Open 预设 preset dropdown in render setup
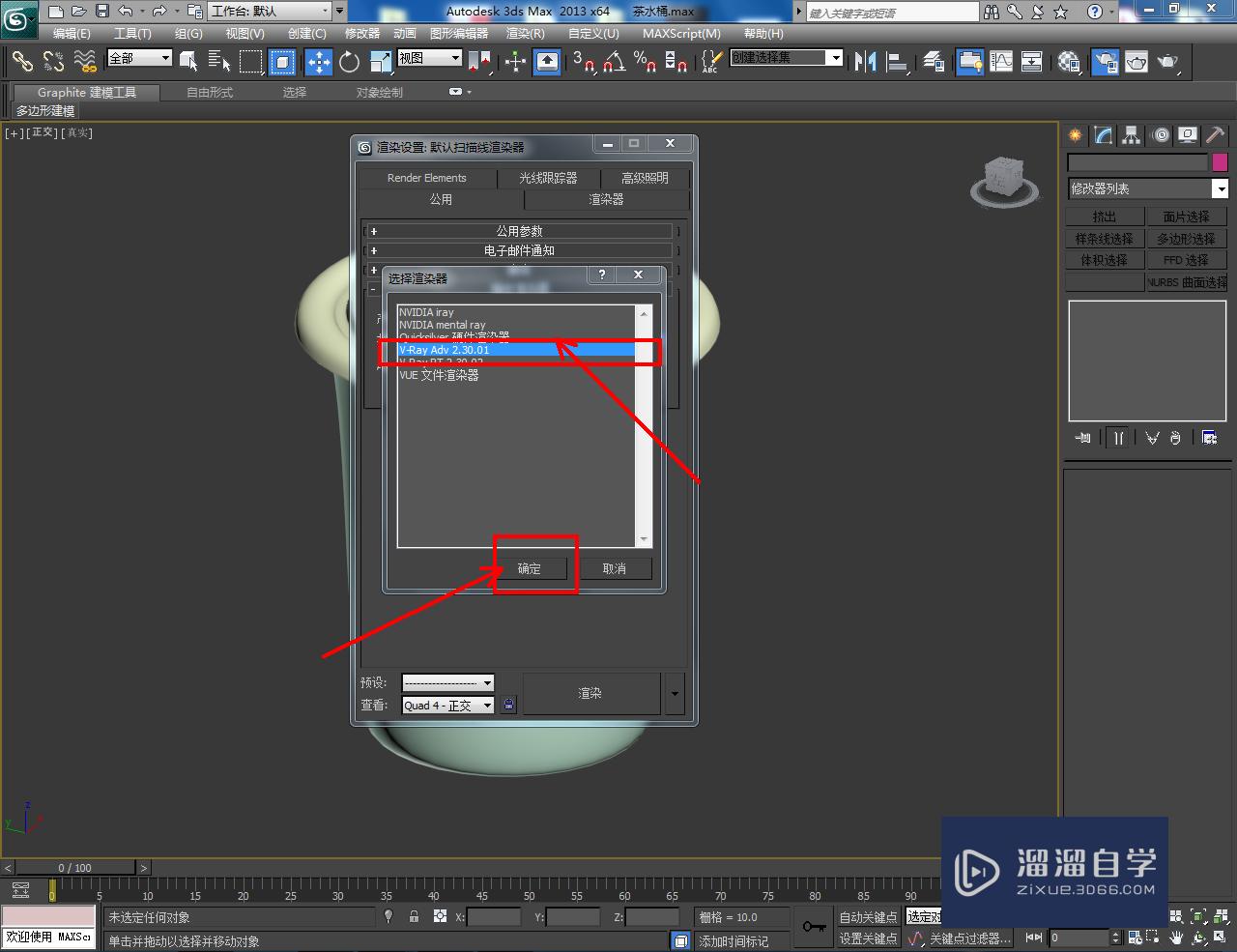 pyautogui.click(x=447, y=682)
